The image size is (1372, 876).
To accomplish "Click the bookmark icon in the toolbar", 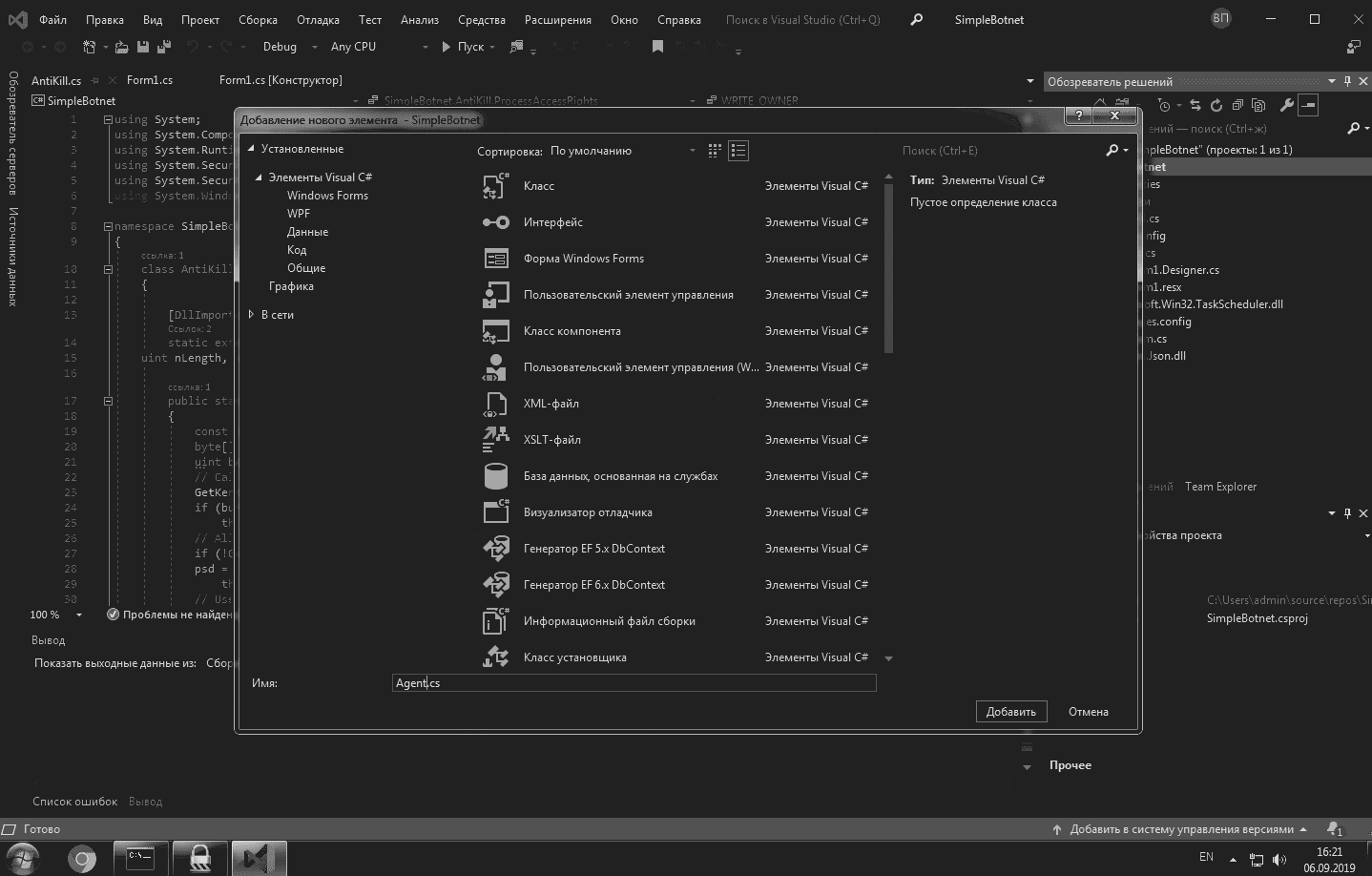I will (657, 47).
